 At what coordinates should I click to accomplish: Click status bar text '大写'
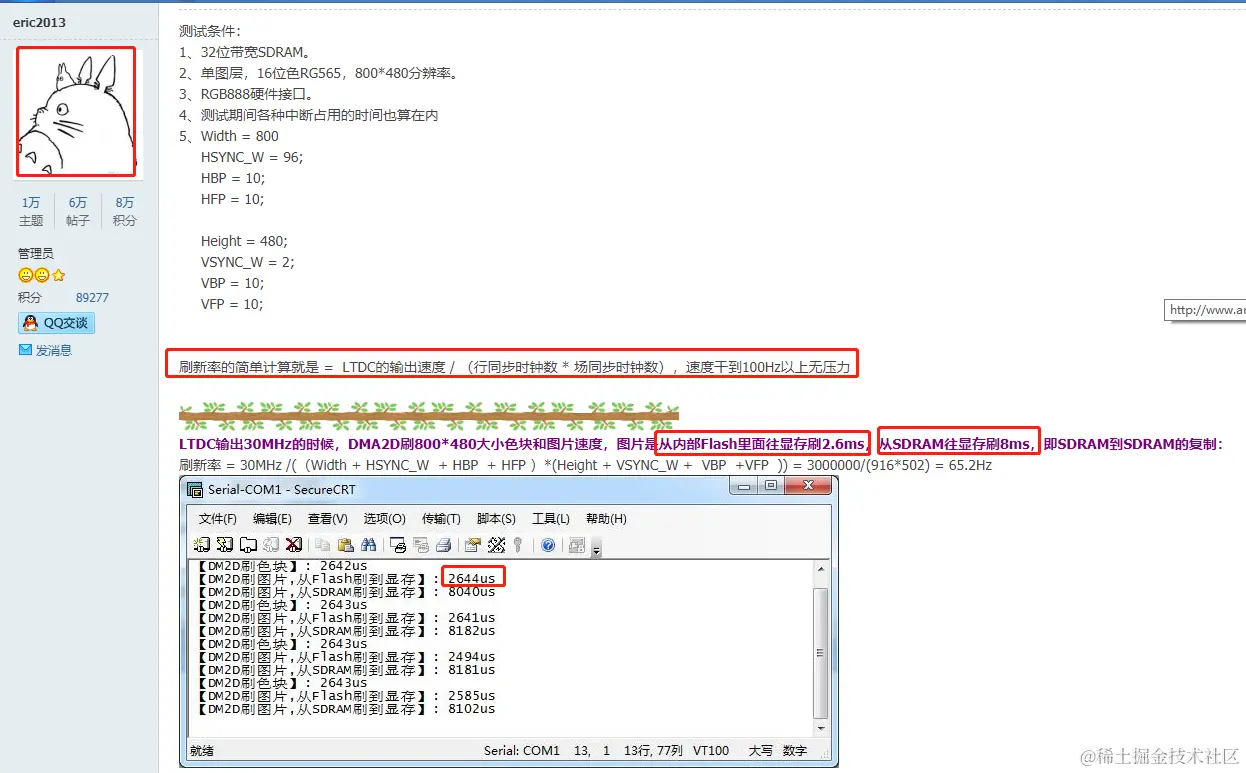click(x=760, y=751)
